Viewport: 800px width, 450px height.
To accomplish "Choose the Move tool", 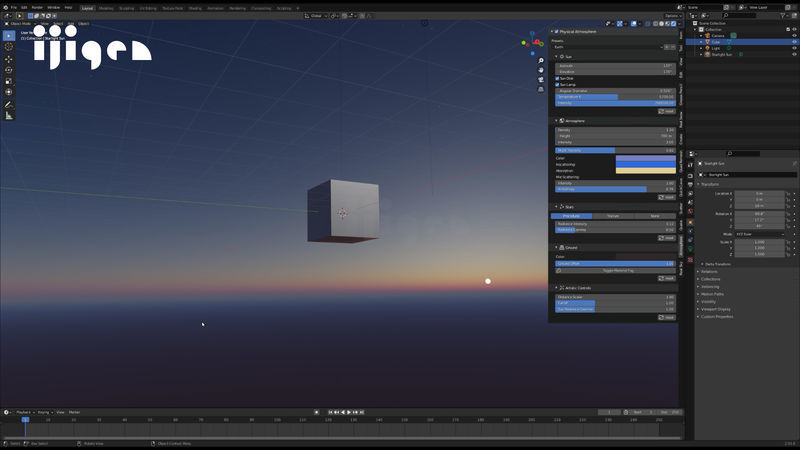I will (9, 59).
